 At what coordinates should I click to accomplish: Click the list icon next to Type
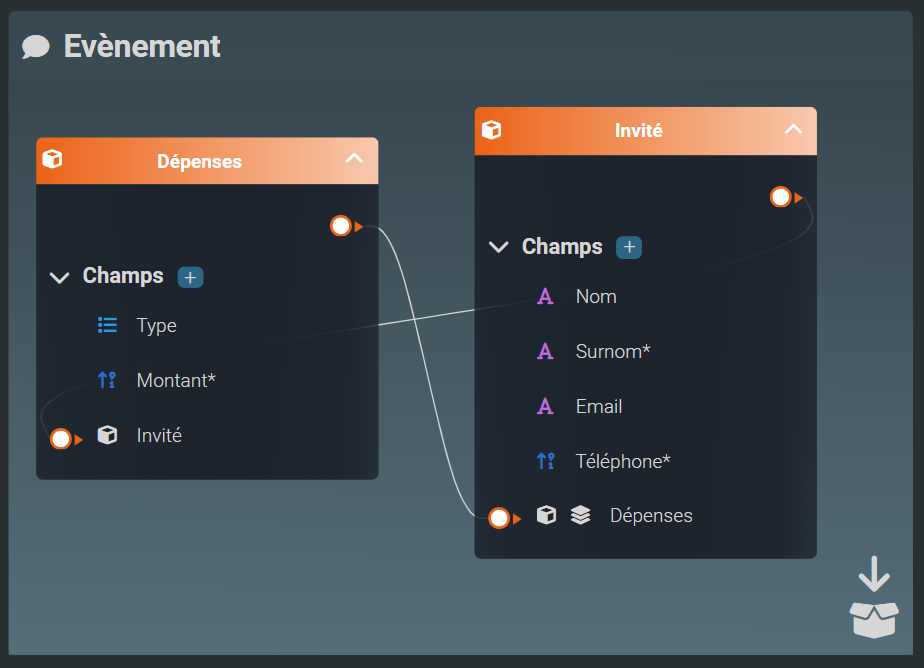[x=107, y=325]
